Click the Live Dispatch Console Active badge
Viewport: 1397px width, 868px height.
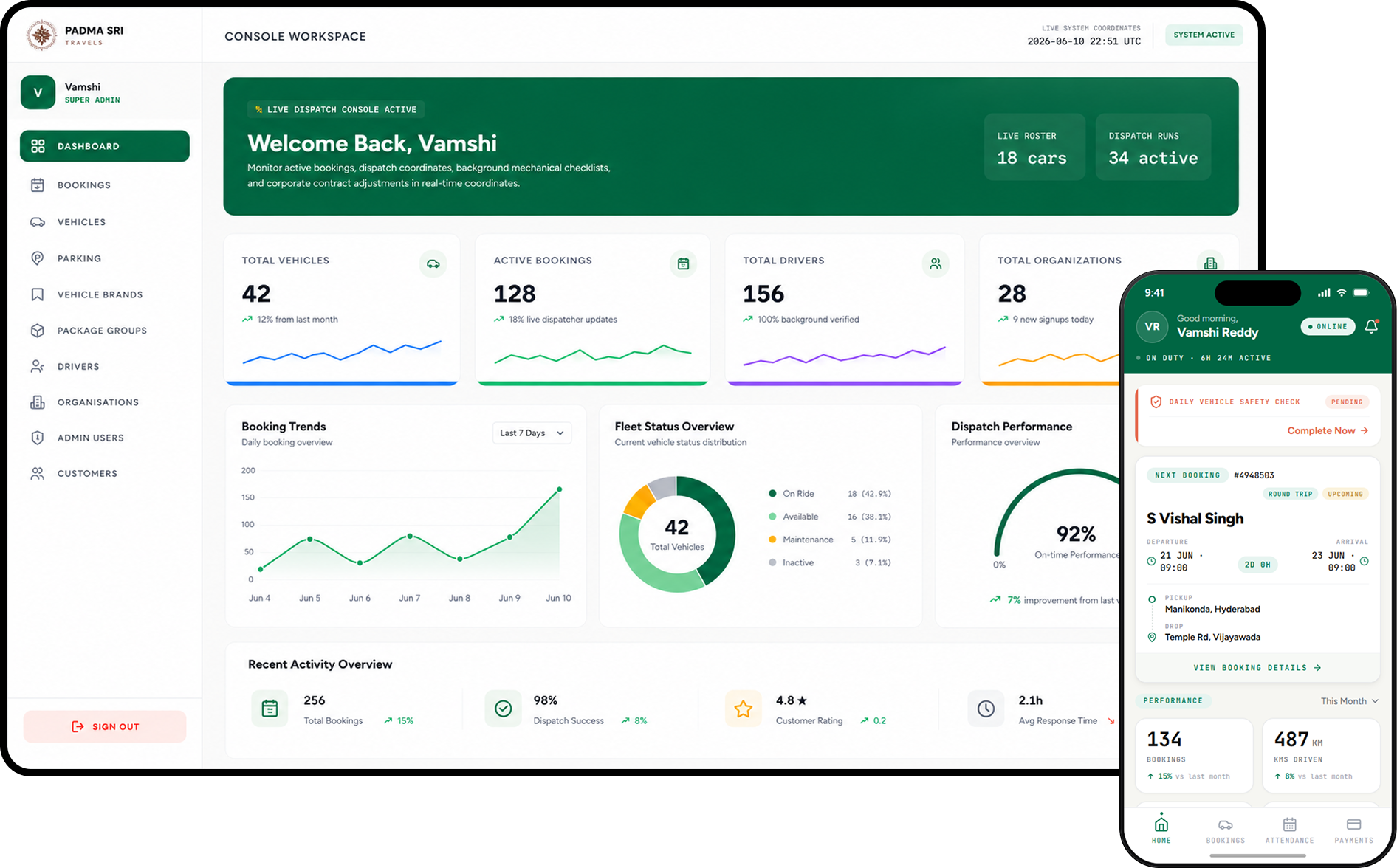click(x=335, y=109)
